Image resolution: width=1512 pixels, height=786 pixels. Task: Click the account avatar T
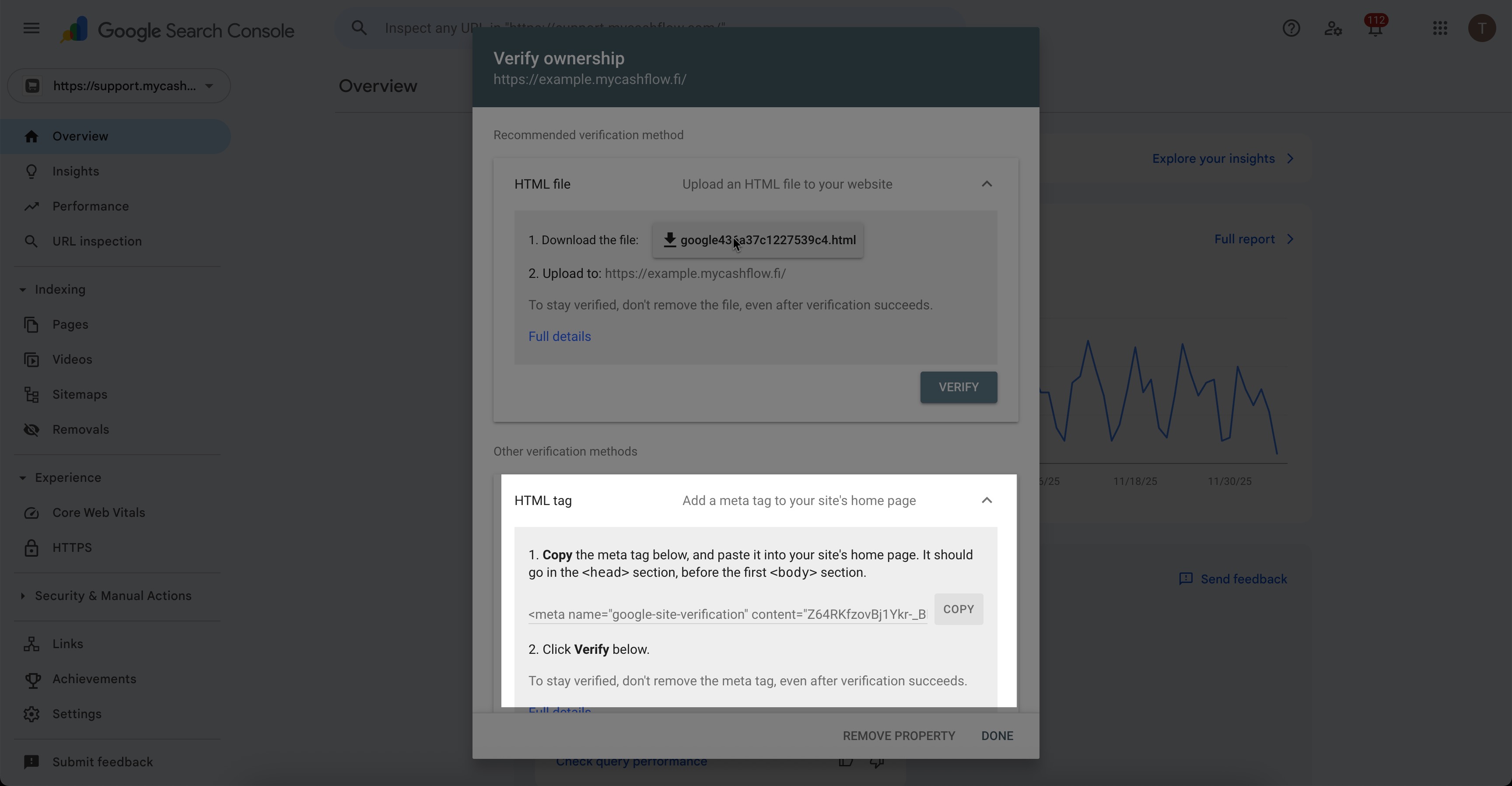[1481, 28]
